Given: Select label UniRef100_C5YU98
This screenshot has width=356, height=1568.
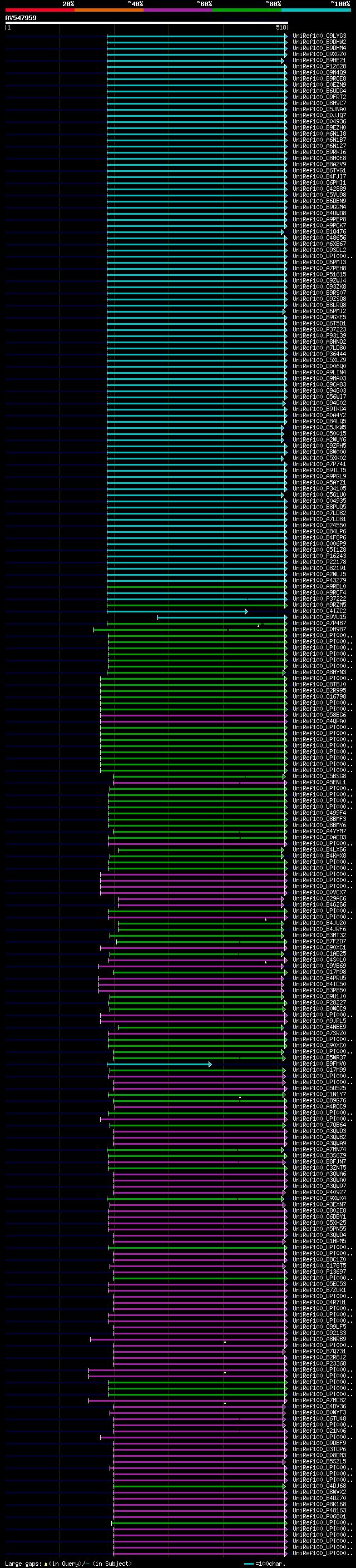Looking at the screenshot, I should tap(319, 195).
